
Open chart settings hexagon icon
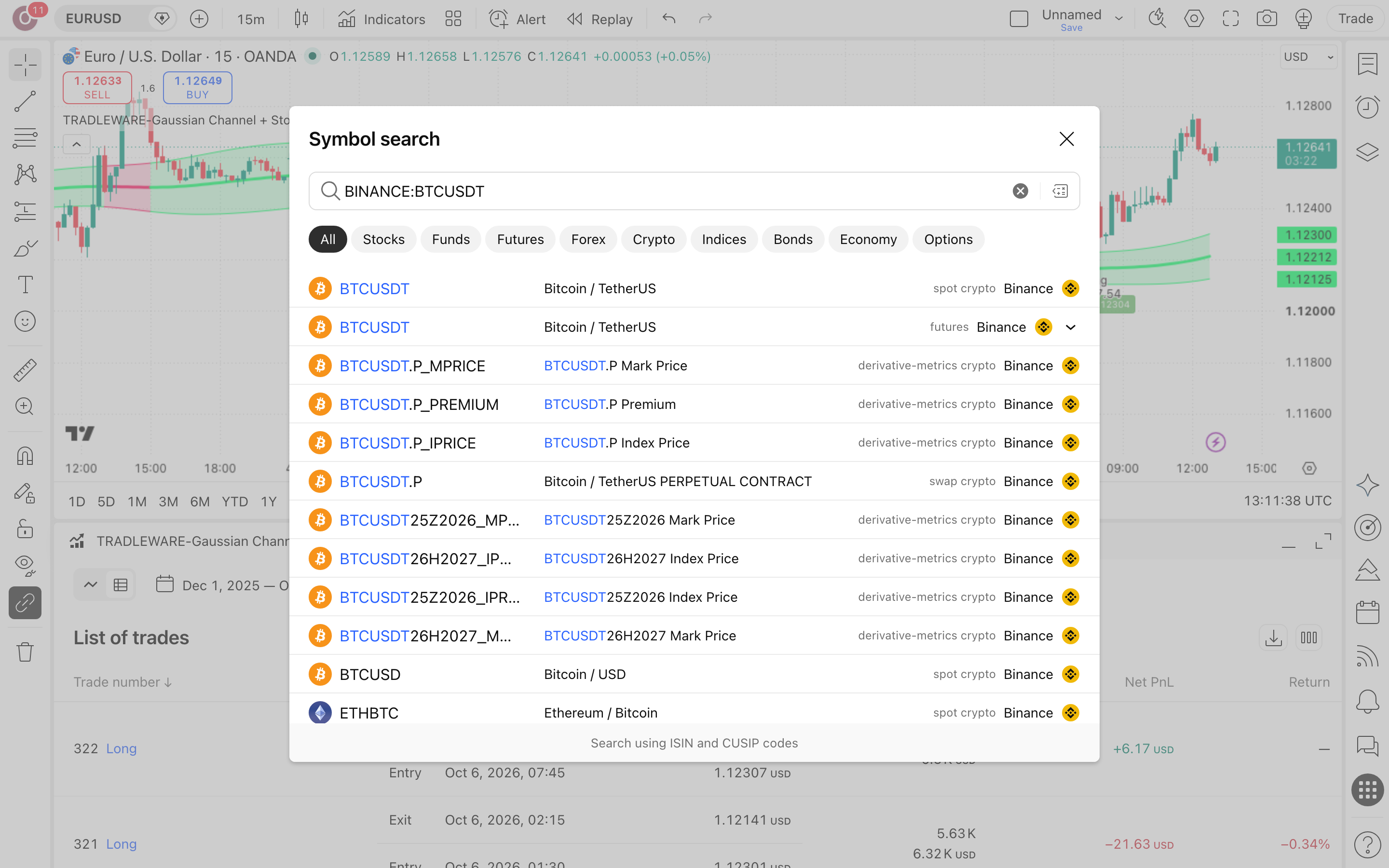click(x=1194, y=19)
